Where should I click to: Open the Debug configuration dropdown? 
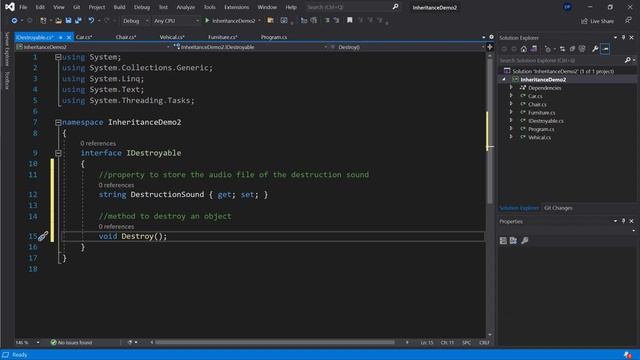pyautogui.click(x=135, y=21)
